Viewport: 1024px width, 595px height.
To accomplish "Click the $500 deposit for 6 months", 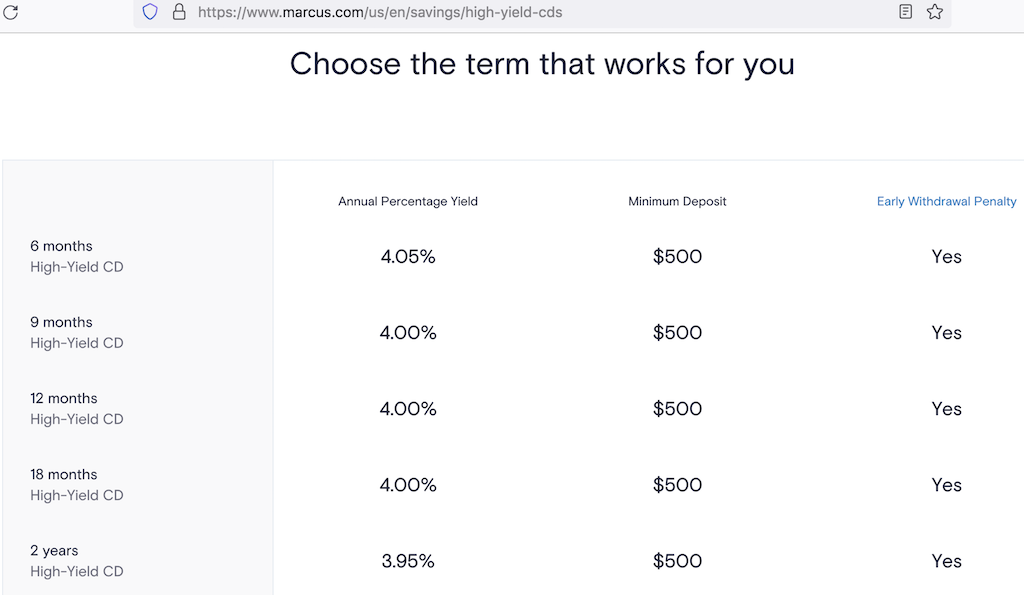I will pyautogui.click(x=677, y=257).
